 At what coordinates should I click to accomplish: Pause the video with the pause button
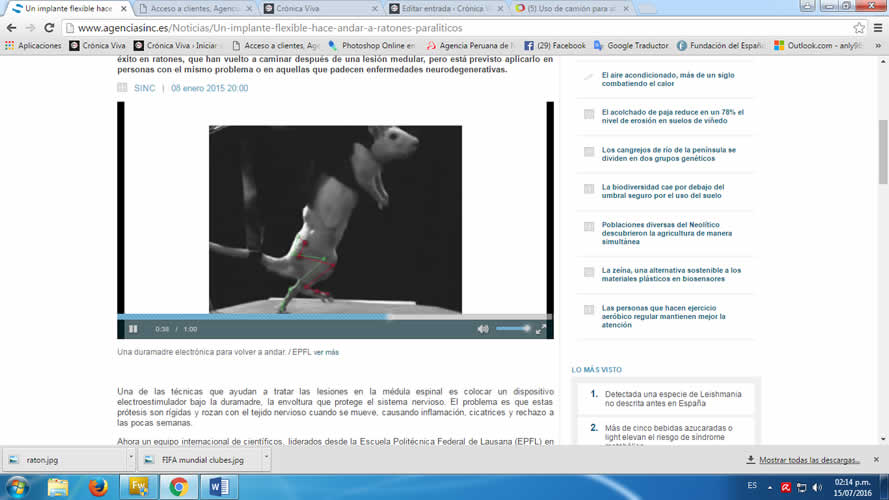pos(133,329)
